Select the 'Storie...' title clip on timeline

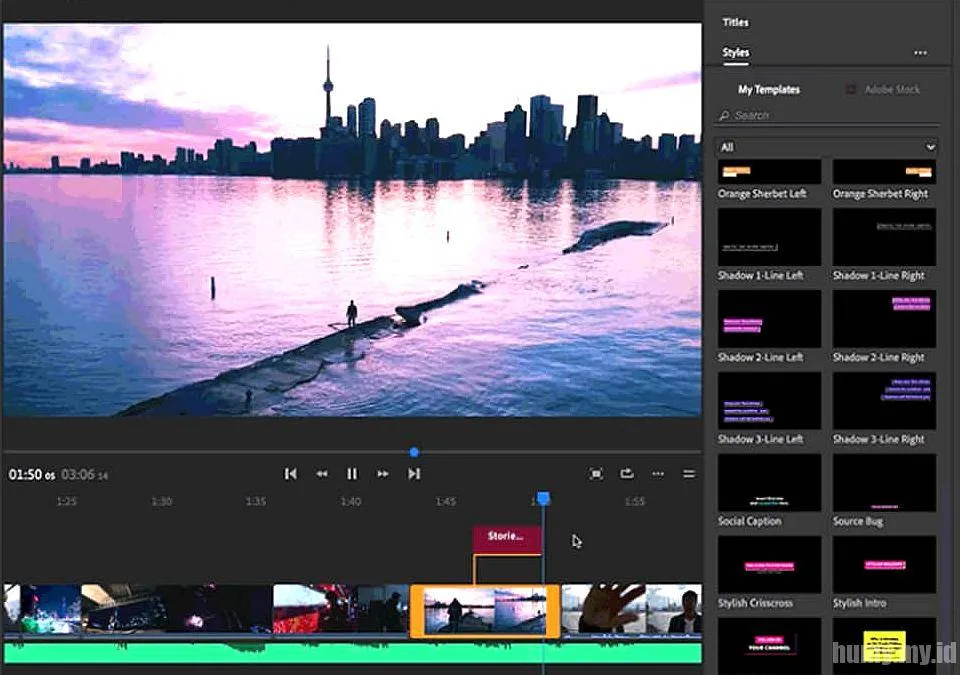506,537
